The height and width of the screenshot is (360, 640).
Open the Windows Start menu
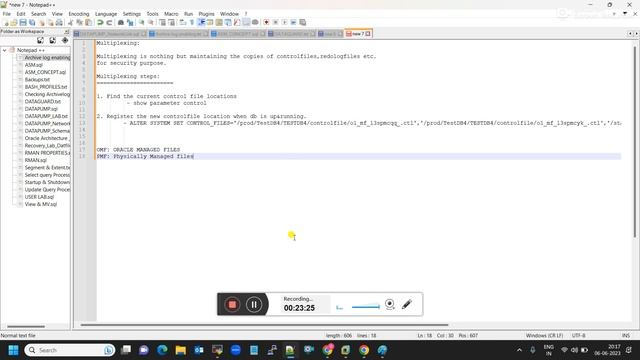pyautogui.click(x=13, y=350)
